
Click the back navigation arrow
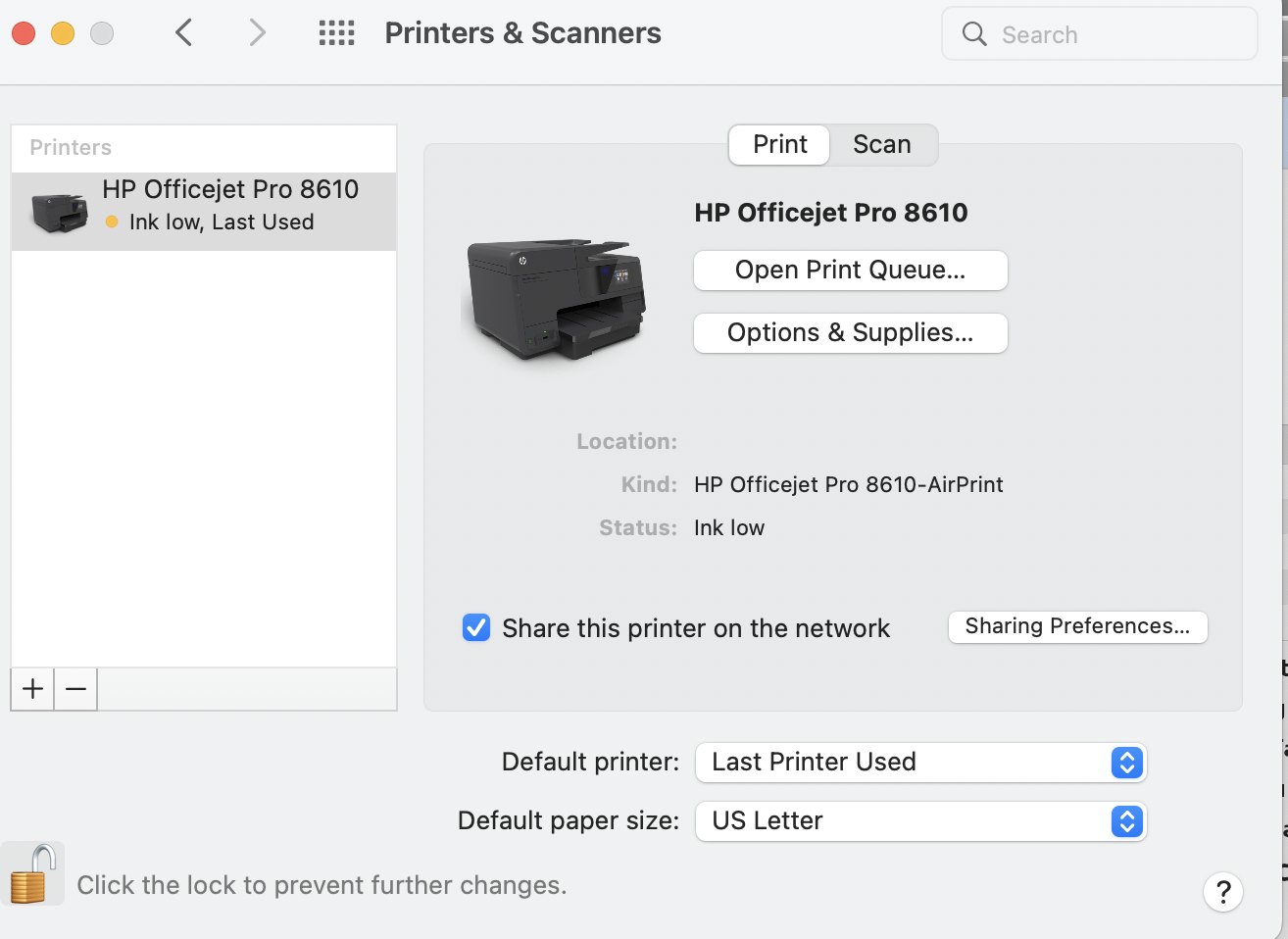click(183, 33)
